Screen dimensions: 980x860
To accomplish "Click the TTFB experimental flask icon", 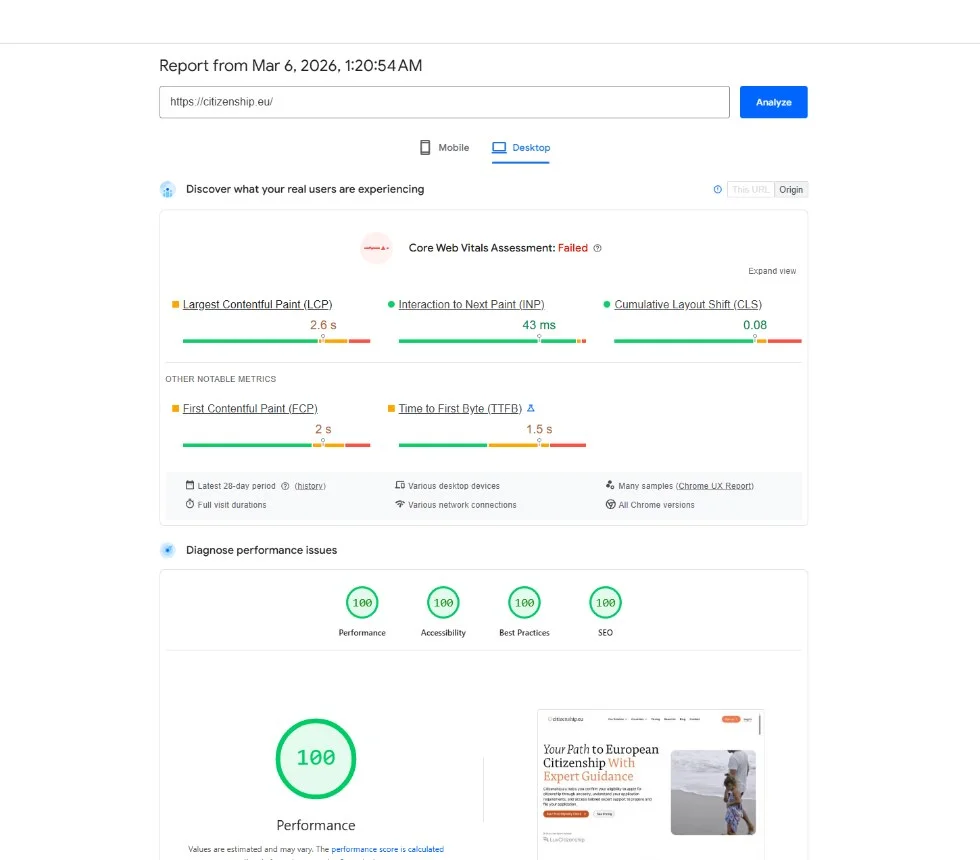I will click(531, 408).
